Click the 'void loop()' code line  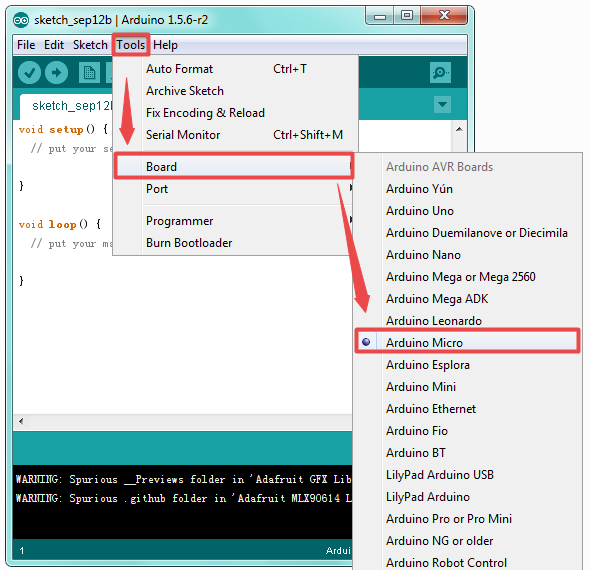(x=60, y=224)
